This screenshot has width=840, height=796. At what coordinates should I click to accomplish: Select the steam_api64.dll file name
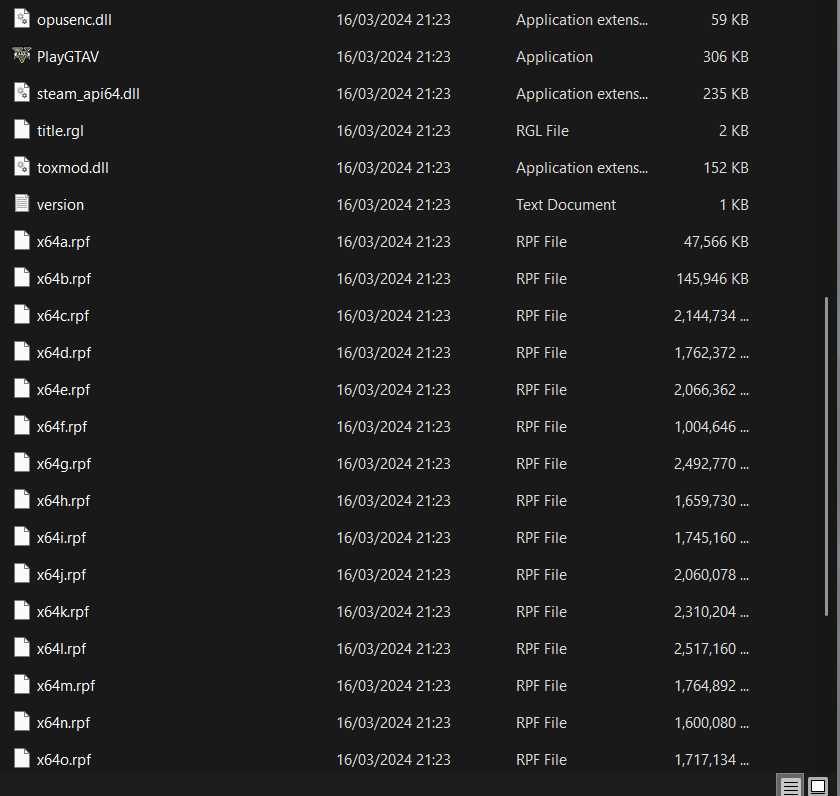click(x=88, y=94)
